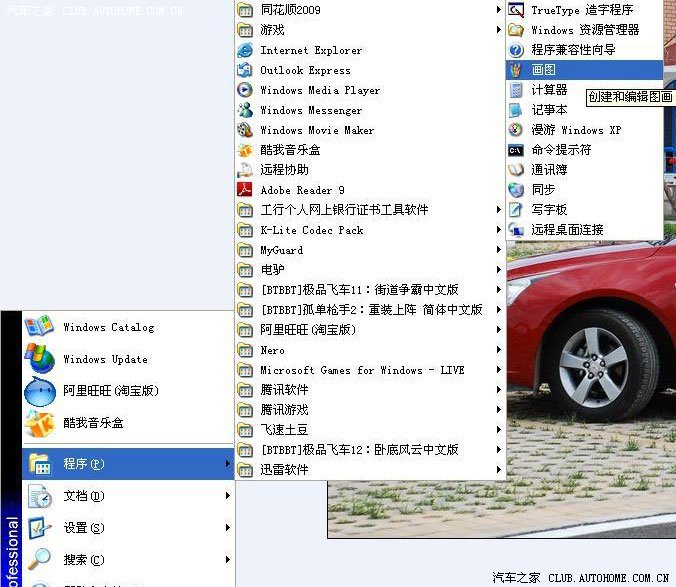Click the Windows Update icon
Screen dimensions: 676x587
(x=40, y=358)
